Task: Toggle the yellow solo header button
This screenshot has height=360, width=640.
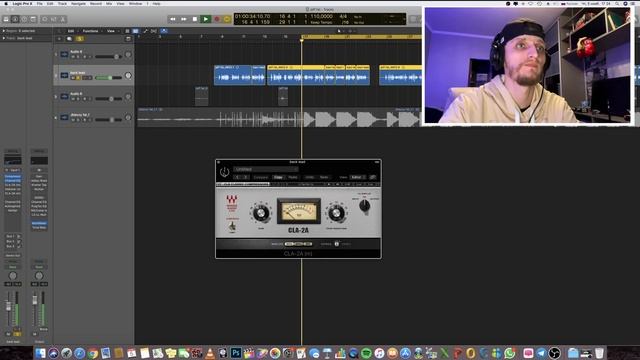Action: pos(80,39)
